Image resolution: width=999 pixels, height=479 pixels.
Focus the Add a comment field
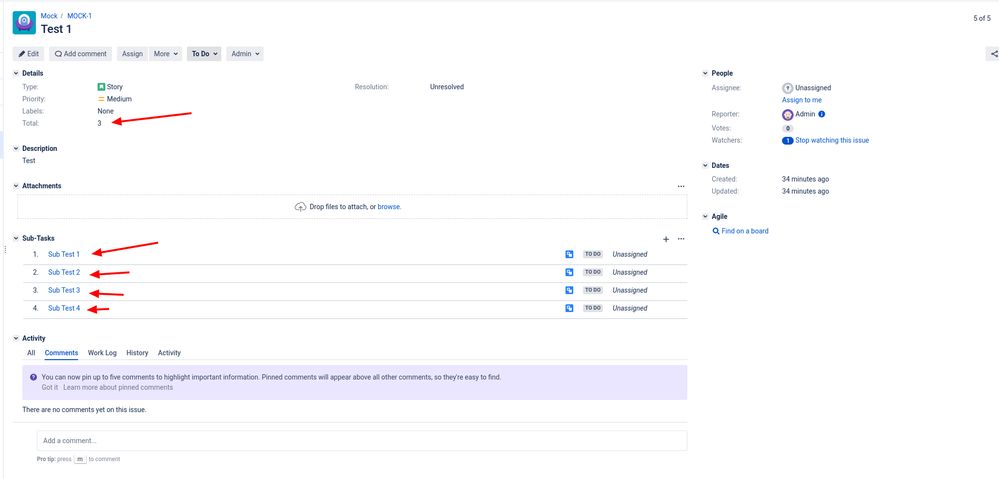click(x=362, y=440)
